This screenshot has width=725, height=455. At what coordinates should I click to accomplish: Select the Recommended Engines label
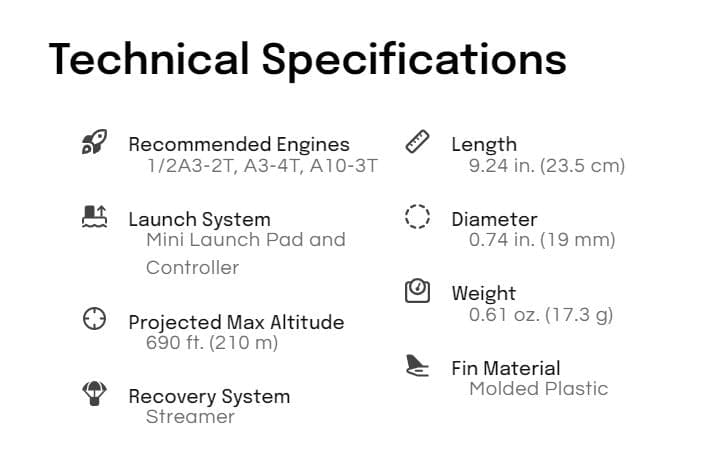point(239,144)
